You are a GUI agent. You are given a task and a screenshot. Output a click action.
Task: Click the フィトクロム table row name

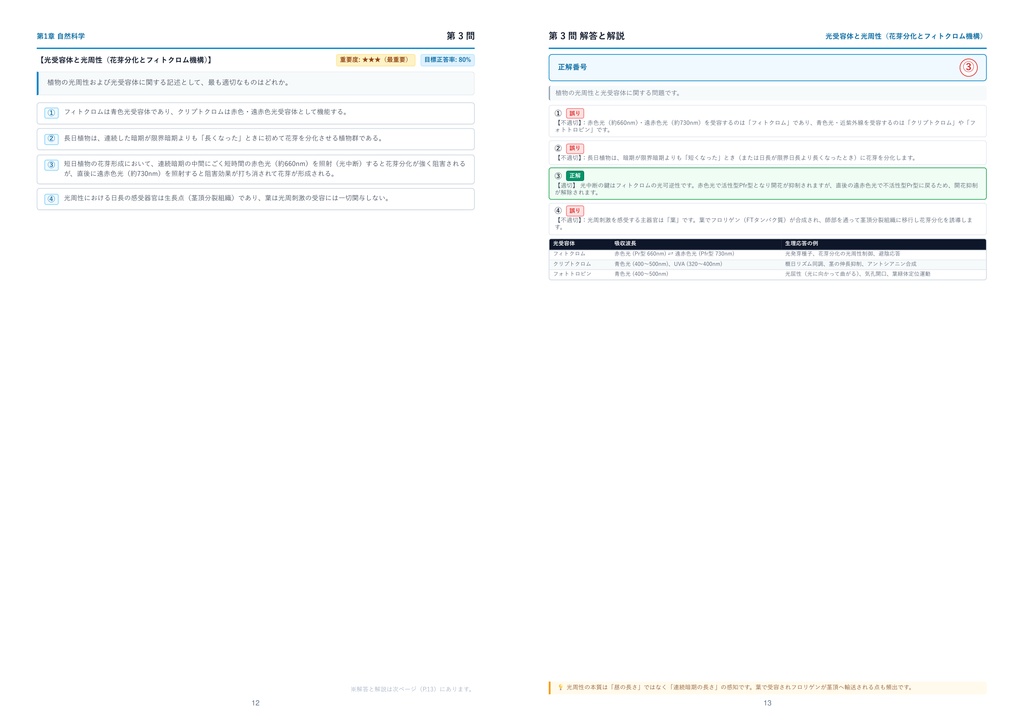coord(569,253)
